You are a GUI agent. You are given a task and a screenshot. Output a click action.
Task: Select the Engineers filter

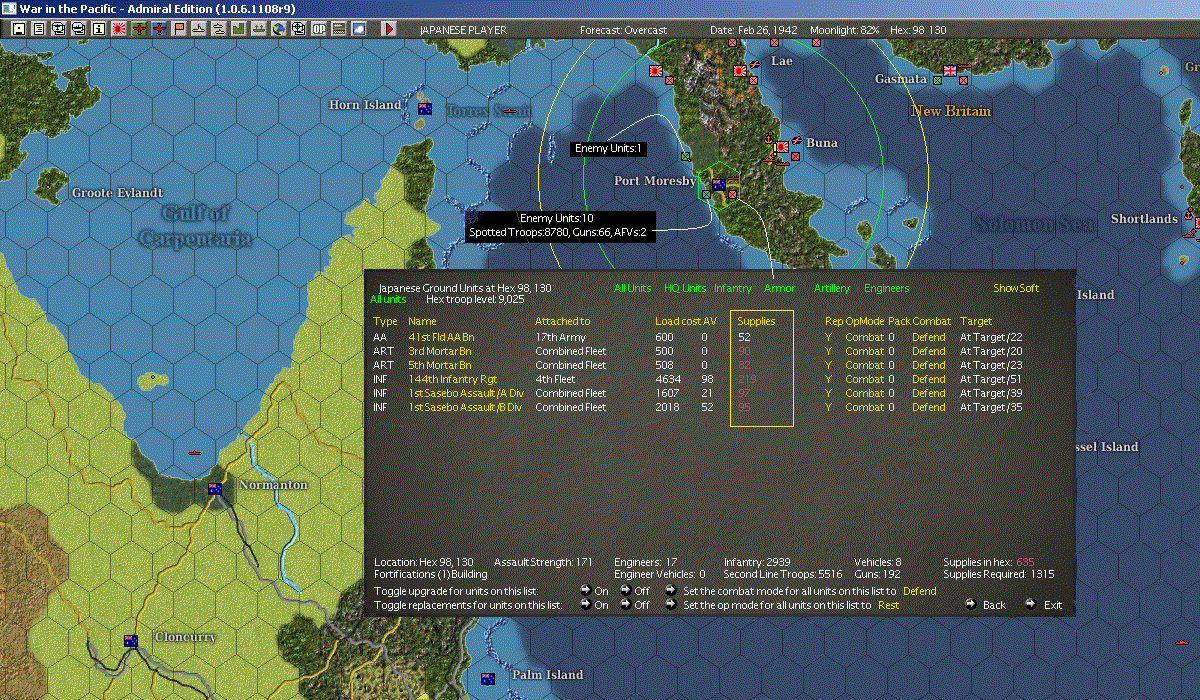point(887,288)
